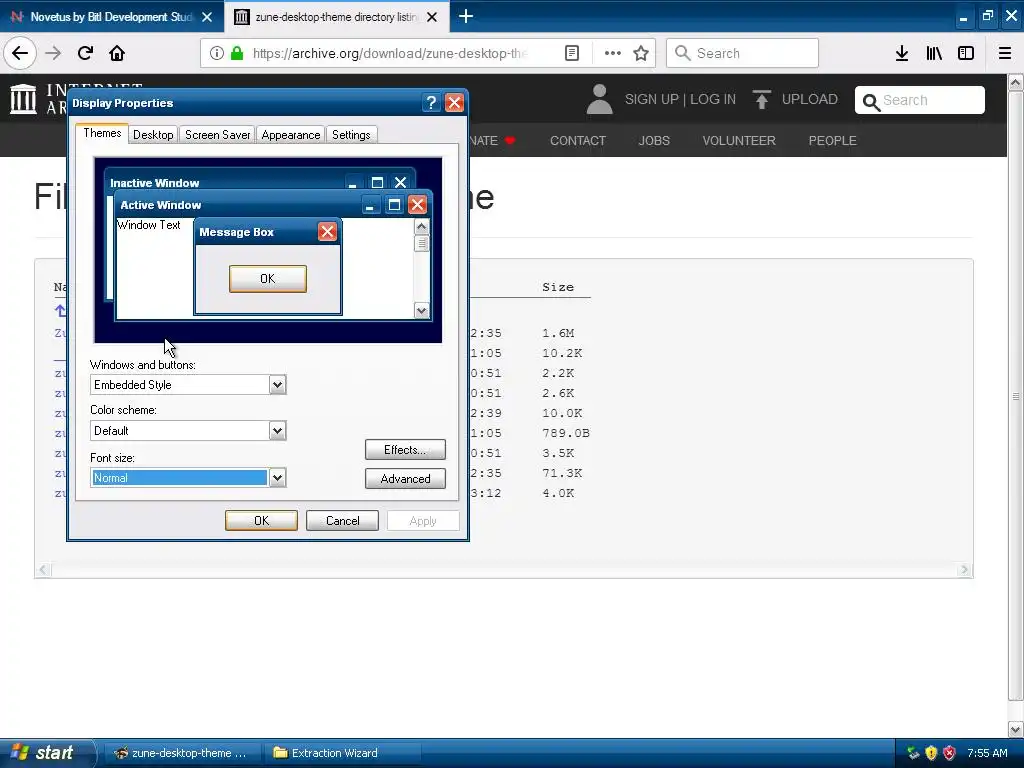The image size is (1024, 768).
Task: Click the browser URL address field
Action: (x=389, y=53)
